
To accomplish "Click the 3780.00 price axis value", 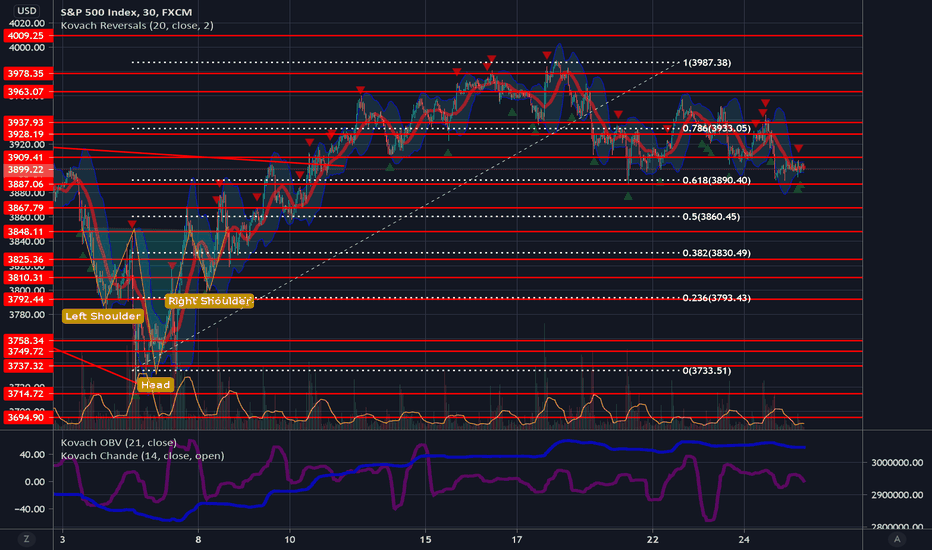I will click(27, 315).
